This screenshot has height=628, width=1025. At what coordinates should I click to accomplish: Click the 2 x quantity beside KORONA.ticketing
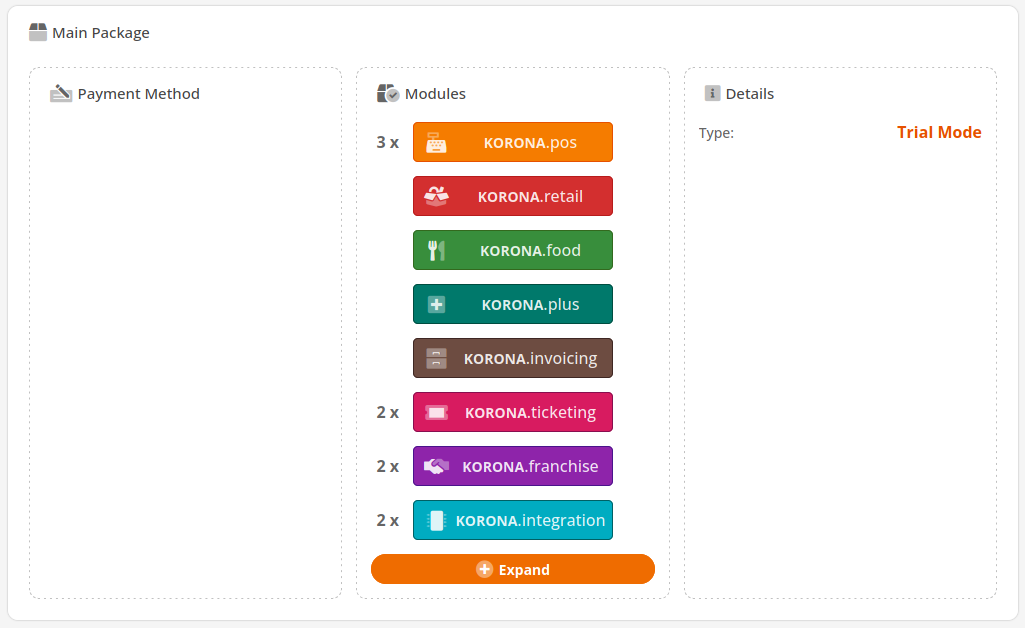pos(388,412)
